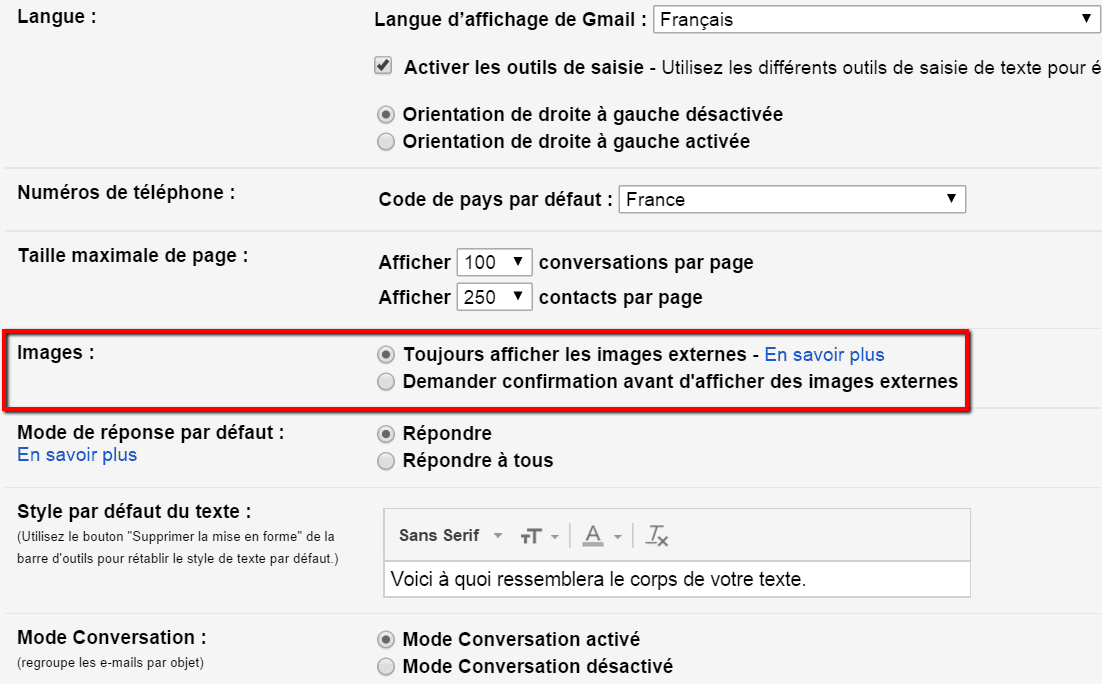Viewport: 1102px width, 684px height.
Task: Open the default country code dropdown
Action: tap(792, 199)
